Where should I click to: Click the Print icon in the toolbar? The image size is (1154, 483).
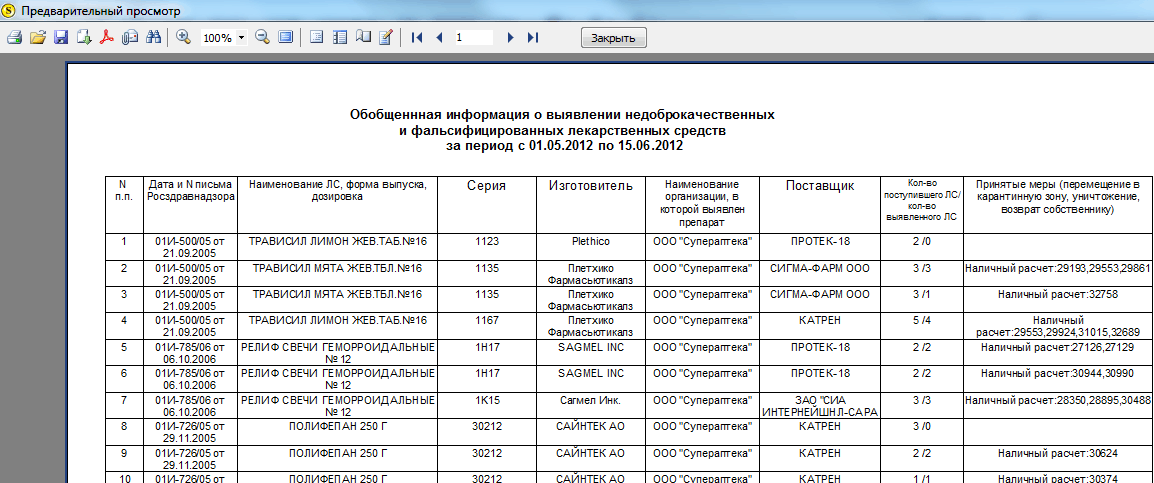click(14, 37)
